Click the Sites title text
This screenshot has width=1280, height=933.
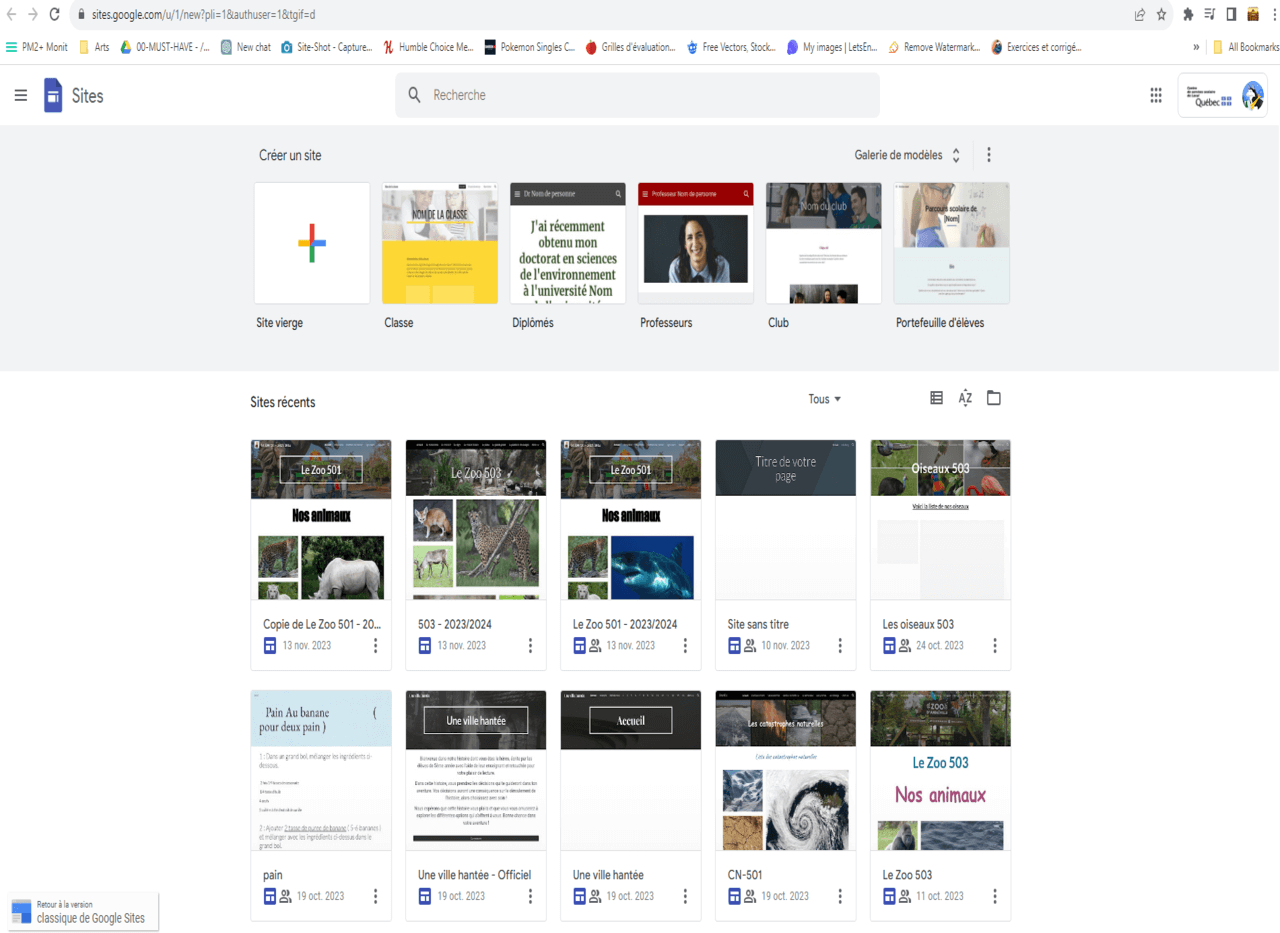pos(87,96)
